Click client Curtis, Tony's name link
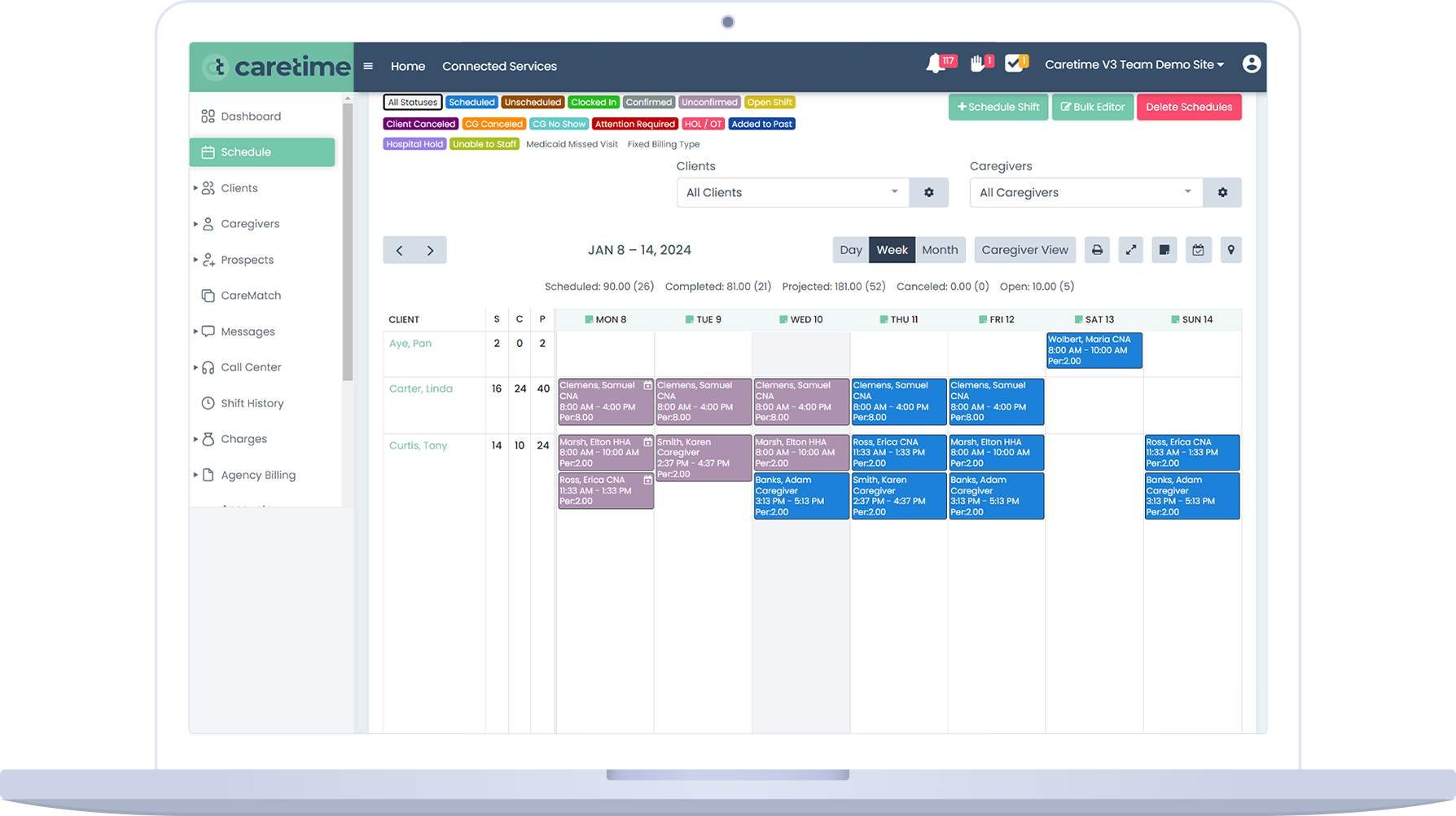 (x=418, y=445)
